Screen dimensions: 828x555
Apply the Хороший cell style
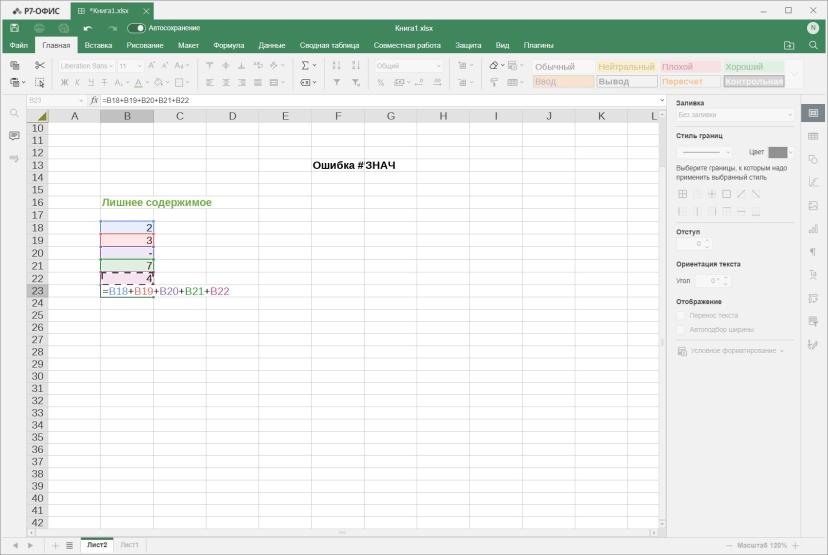(x=753, y=67)
